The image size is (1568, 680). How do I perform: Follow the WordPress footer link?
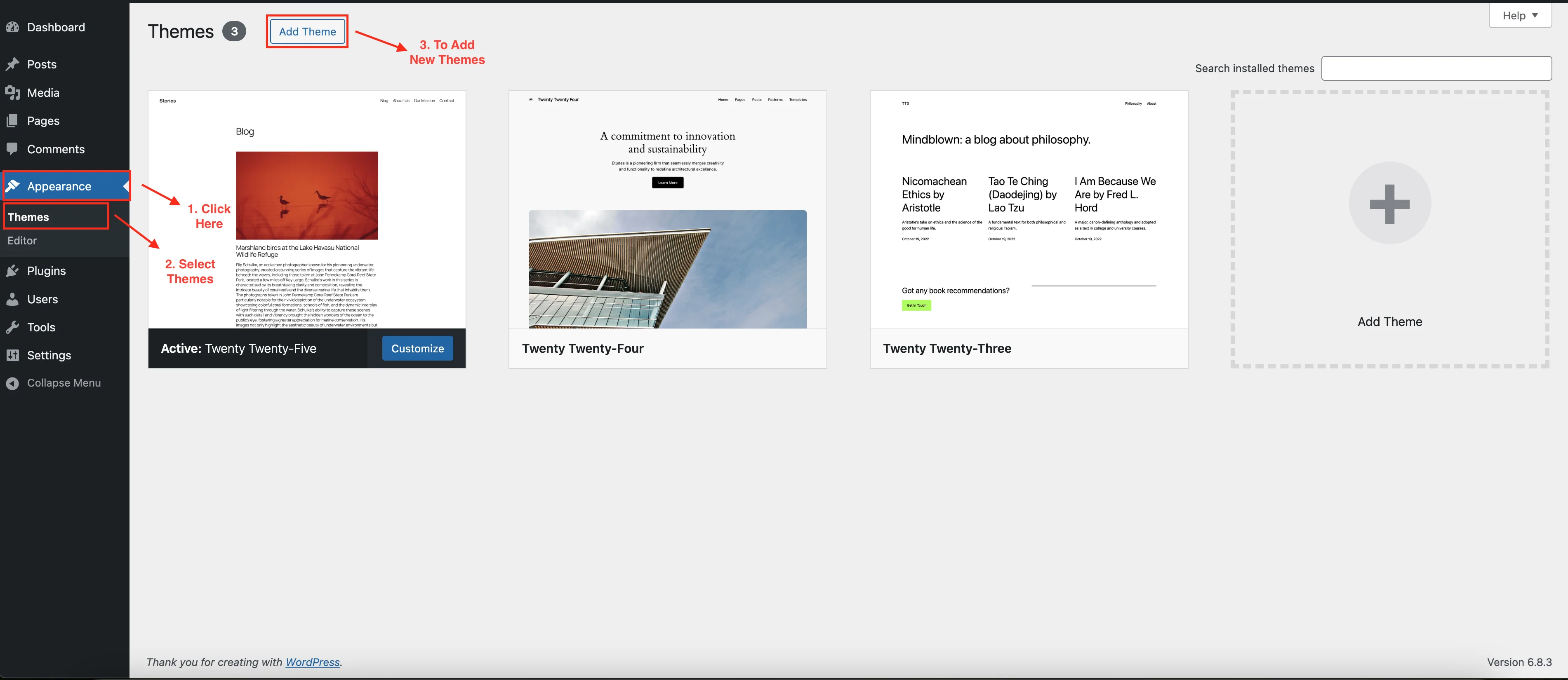click(x=312, y=662)
